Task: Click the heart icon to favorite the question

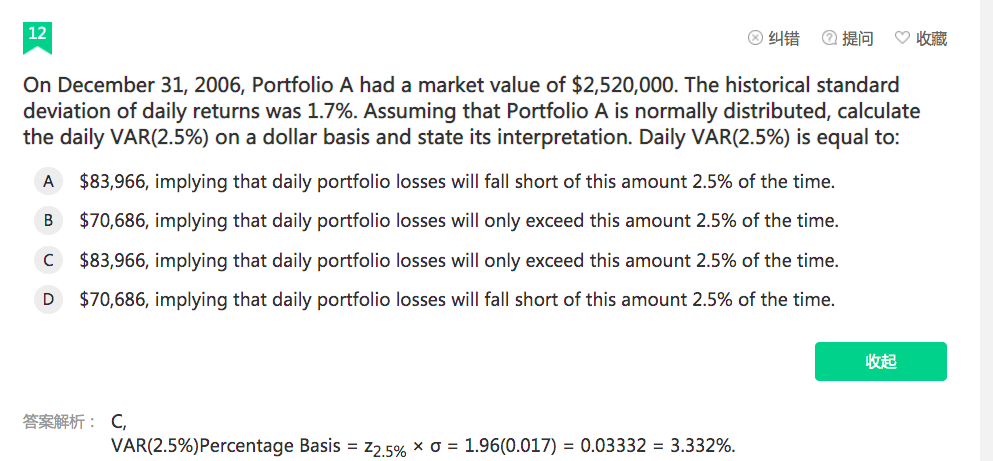Action: [902, 39]
